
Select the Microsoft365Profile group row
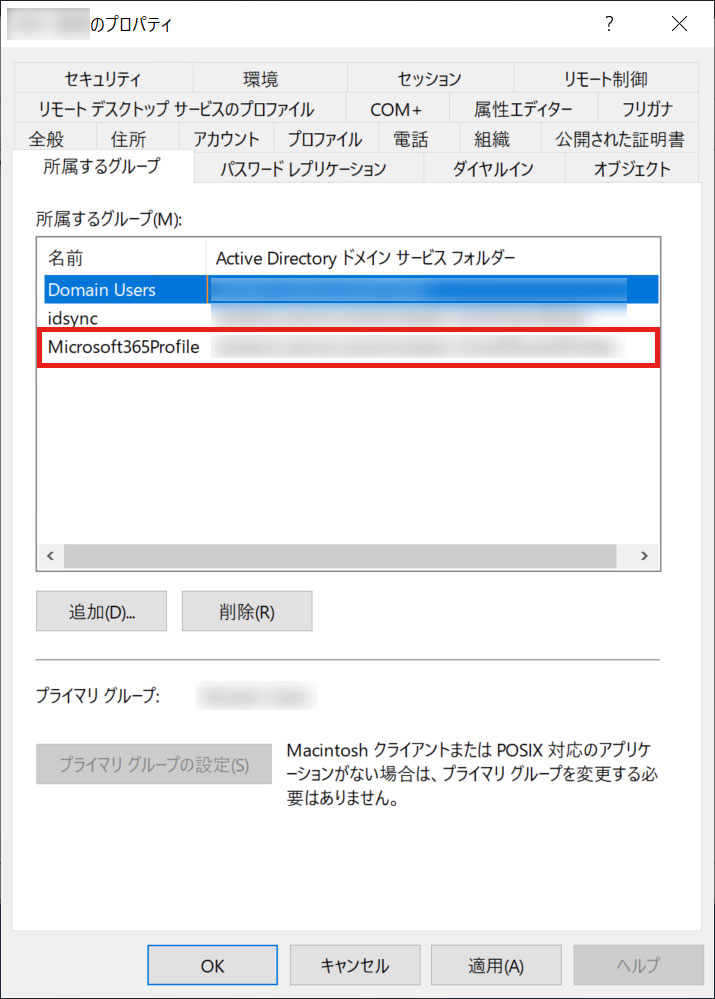(351, 347)
